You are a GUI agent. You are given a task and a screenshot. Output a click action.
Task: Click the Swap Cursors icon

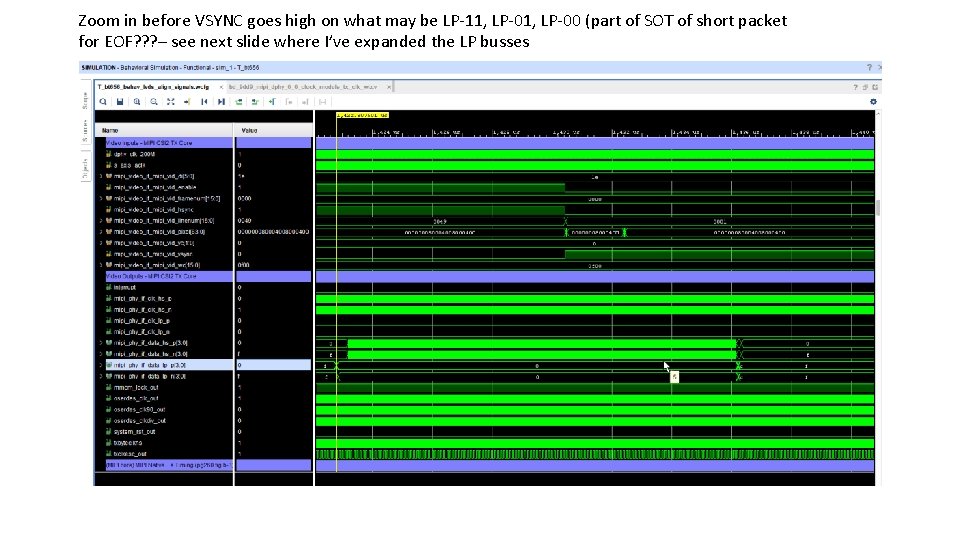click(323, 102)
